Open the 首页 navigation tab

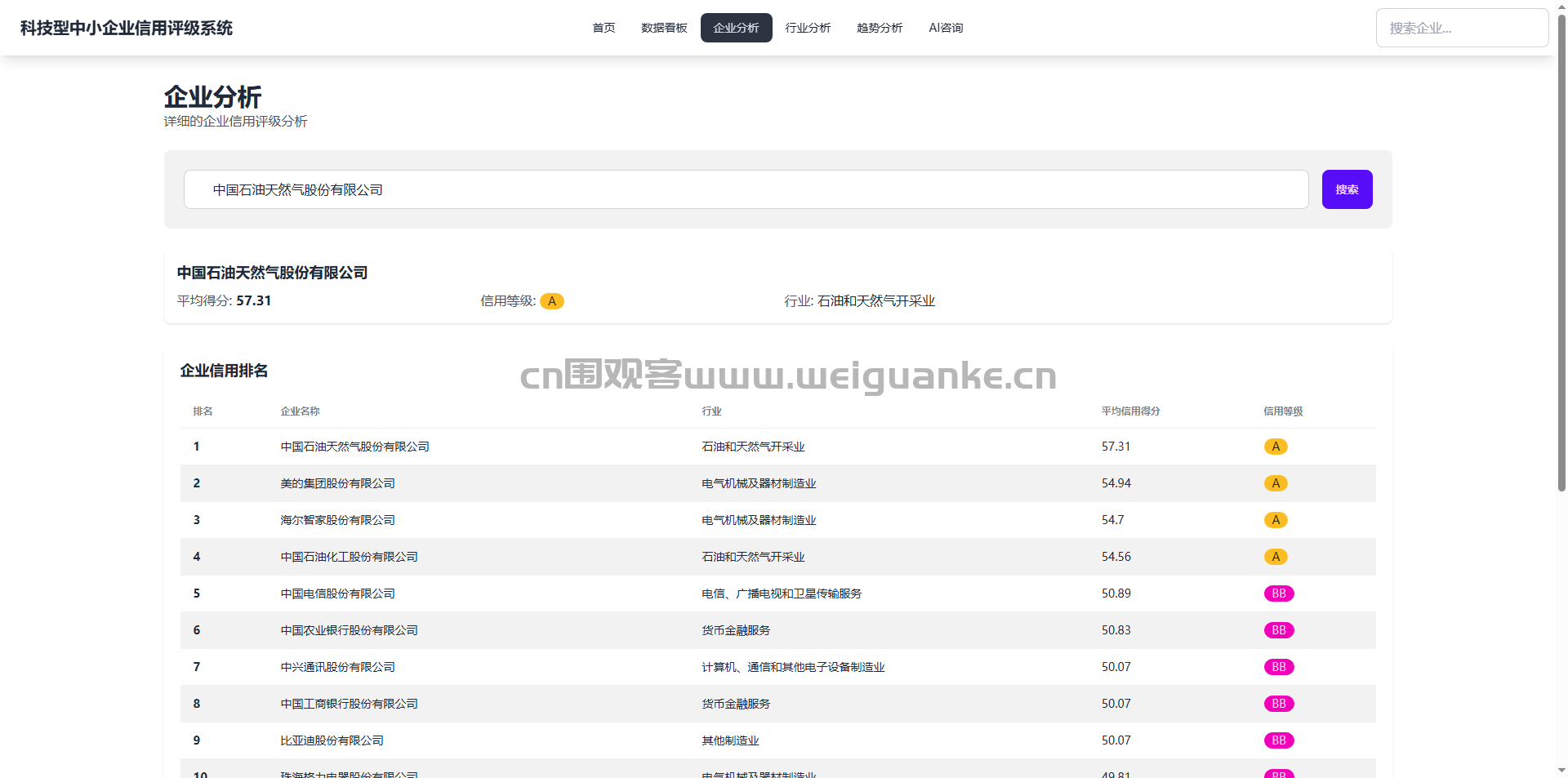(x=604, y=28)
